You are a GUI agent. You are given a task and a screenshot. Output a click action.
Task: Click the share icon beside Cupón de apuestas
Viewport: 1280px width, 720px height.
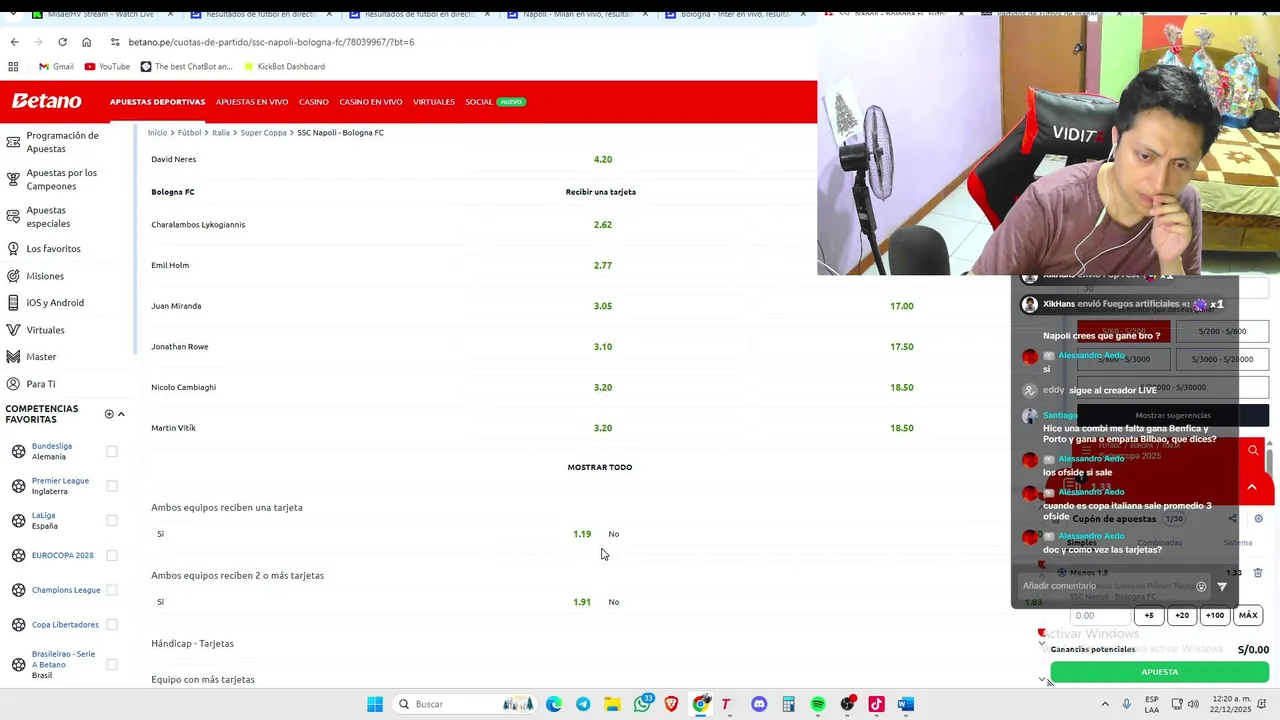(x=1232, y=519)
